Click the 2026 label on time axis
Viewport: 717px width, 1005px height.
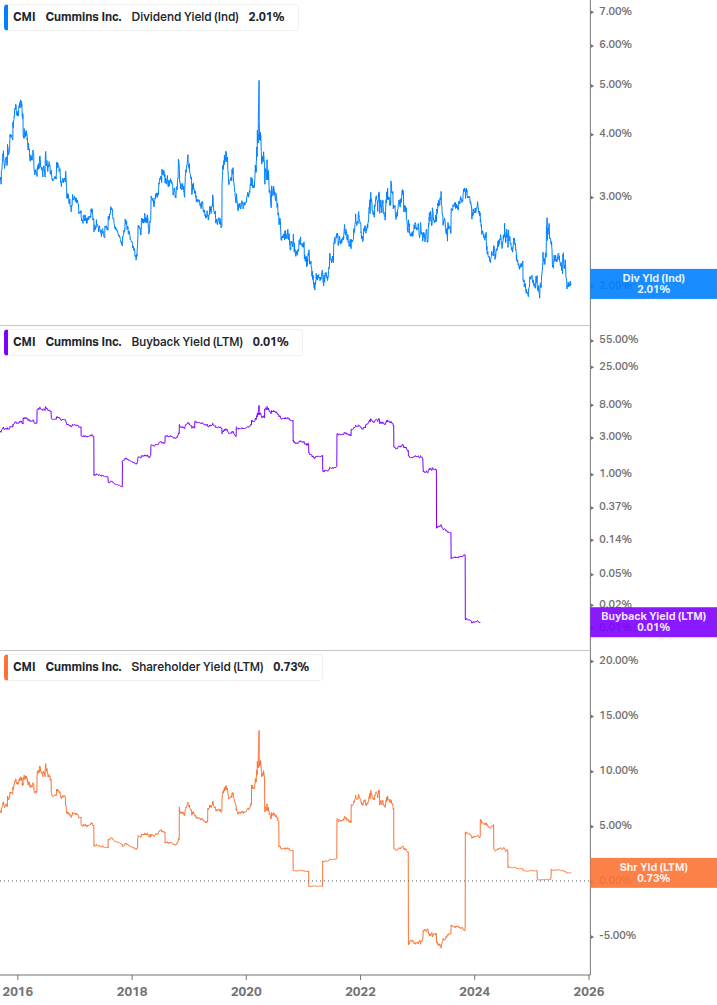click(x=589, y=992)
